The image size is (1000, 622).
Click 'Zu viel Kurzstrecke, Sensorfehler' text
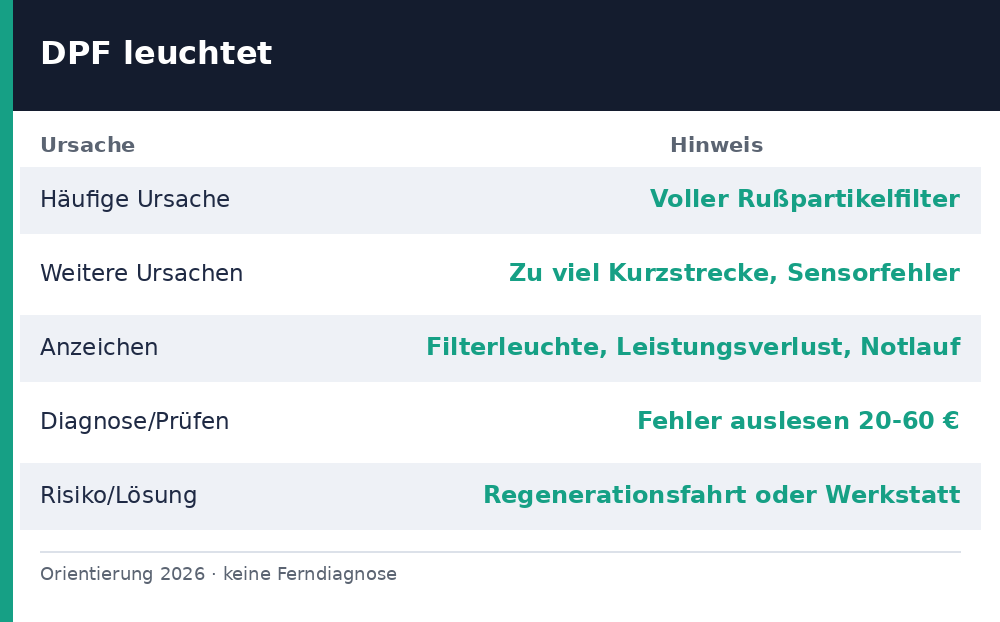[x=735, y=273]
